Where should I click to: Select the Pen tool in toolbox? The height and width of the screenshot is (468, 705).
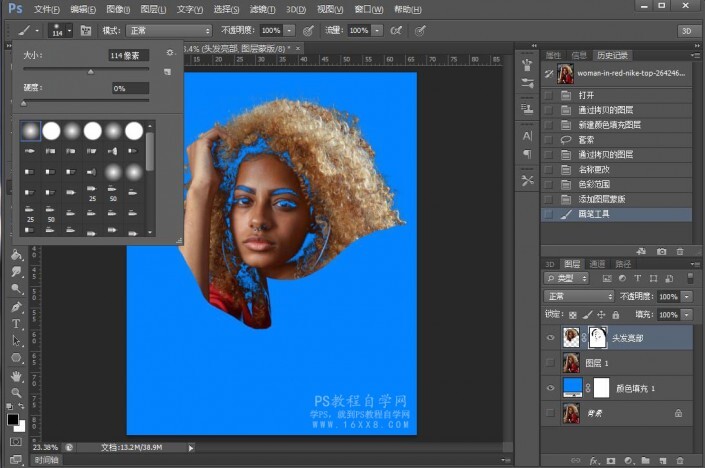pyautogui.click(x=16, y=307)
